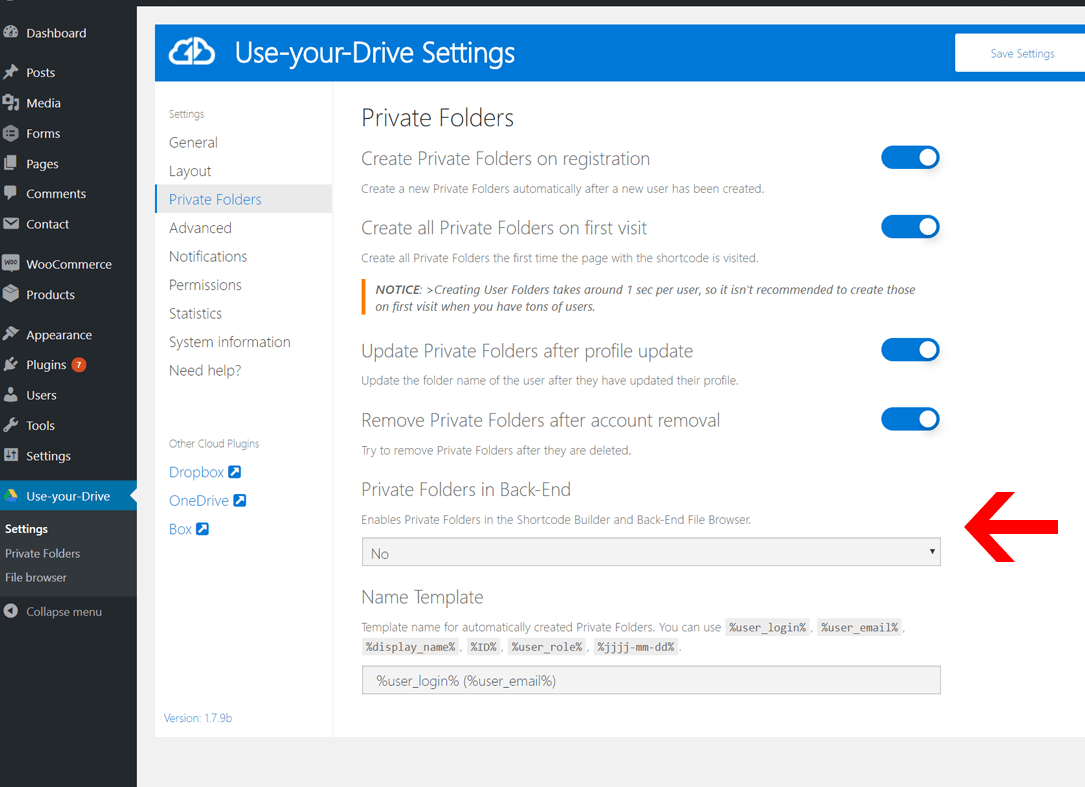Click the WooCommerce logo icon

(x=10, y=263)
